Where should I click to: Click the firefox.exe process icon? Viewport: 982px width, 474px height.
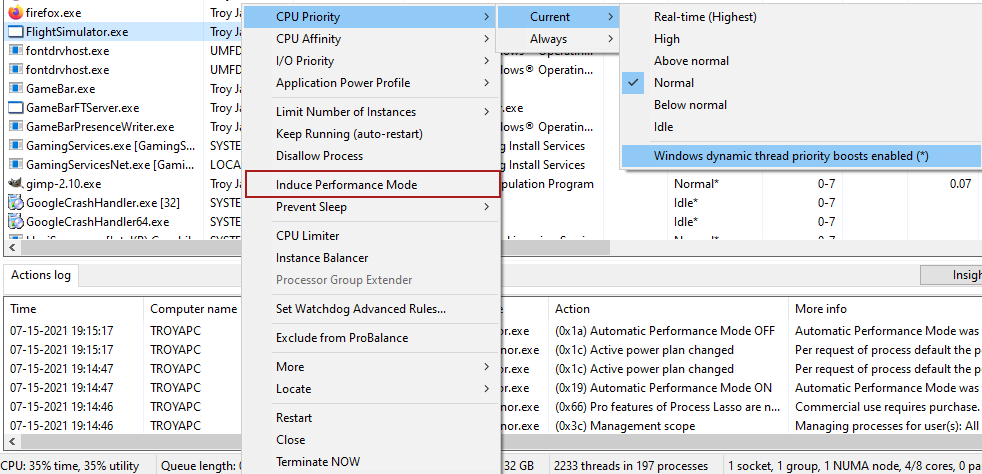coord(16,12)
